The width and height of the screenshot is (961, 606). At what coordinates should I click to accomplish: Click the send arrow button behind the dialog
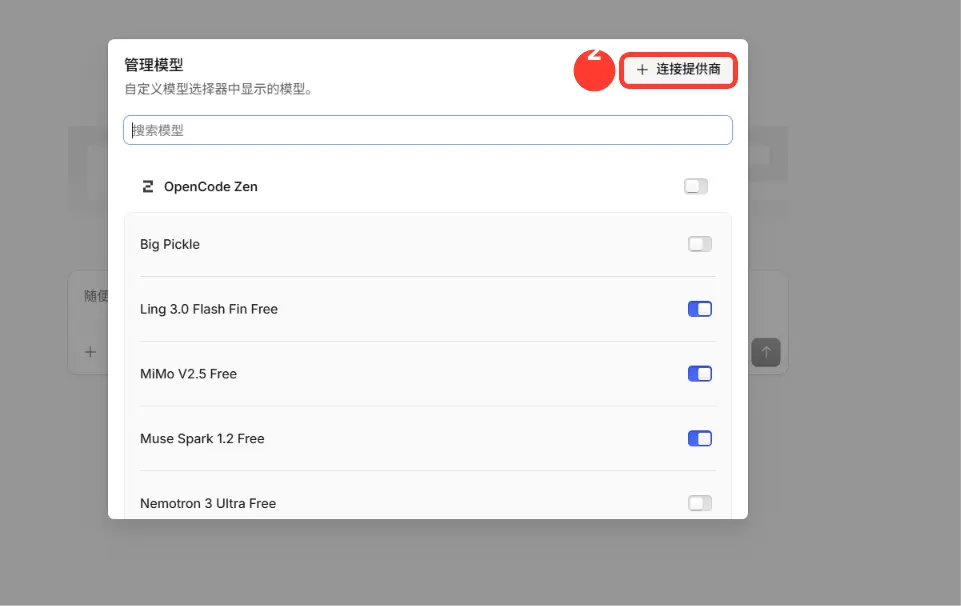(765, 352)
